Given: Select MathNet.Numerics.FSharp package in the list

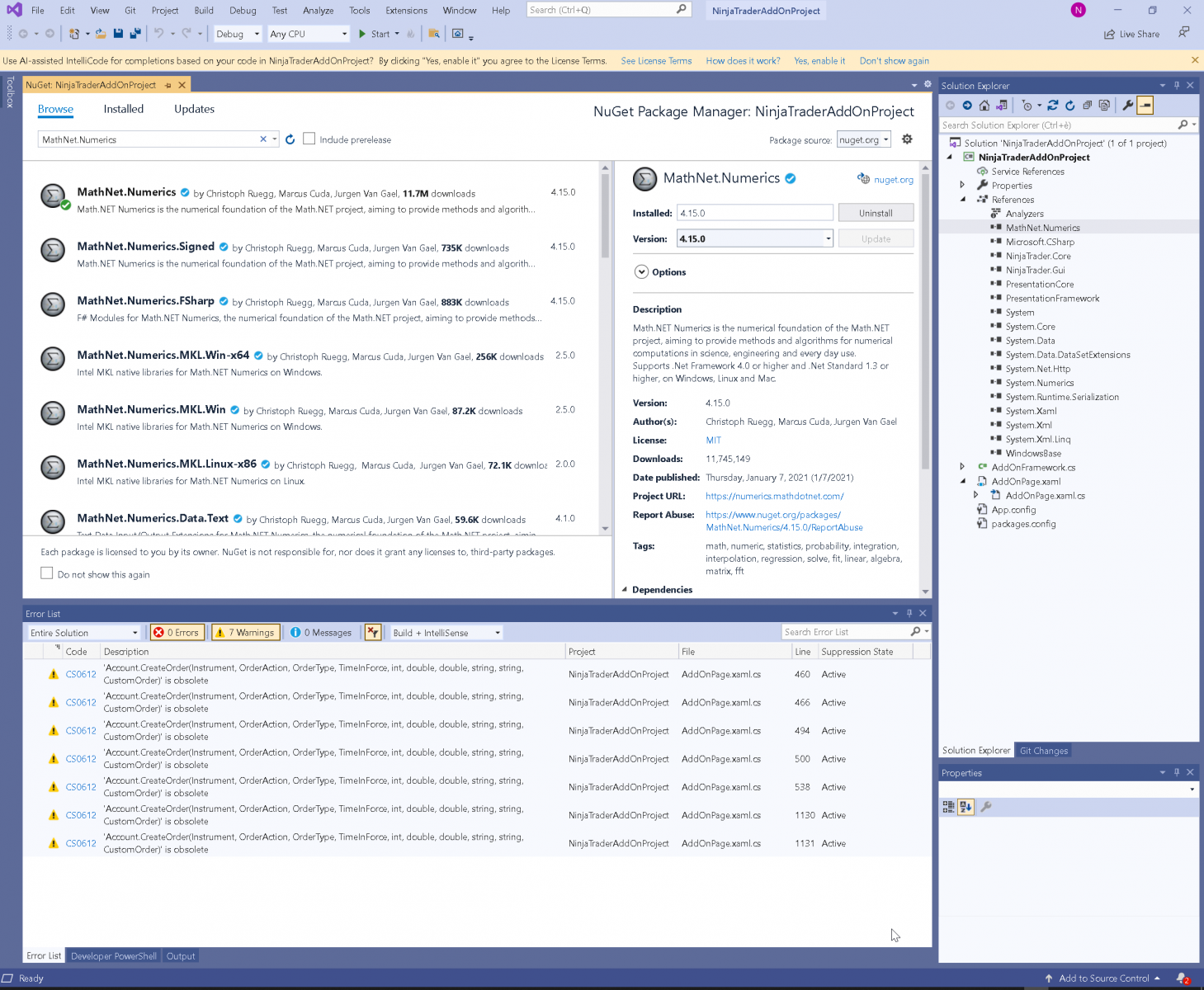Looking at the screenshot, I should 311,309.
